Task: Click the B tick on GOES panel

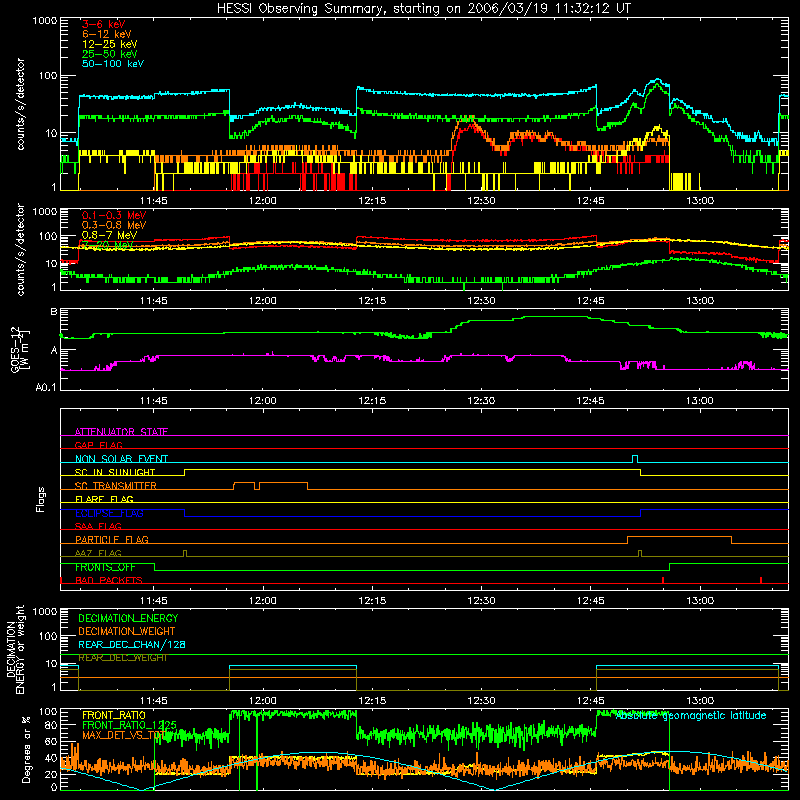Action: pos(54,311)
